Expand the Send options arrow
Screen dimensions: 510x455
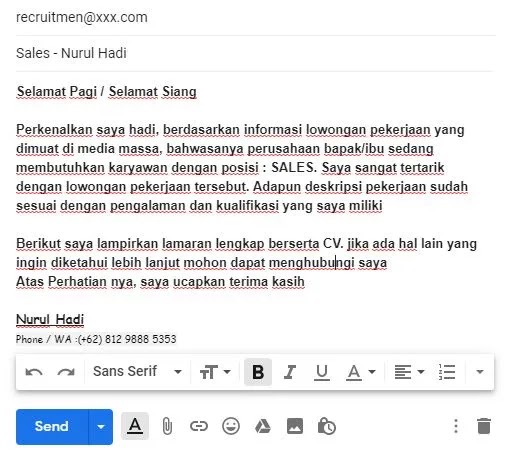click(101, 427)
